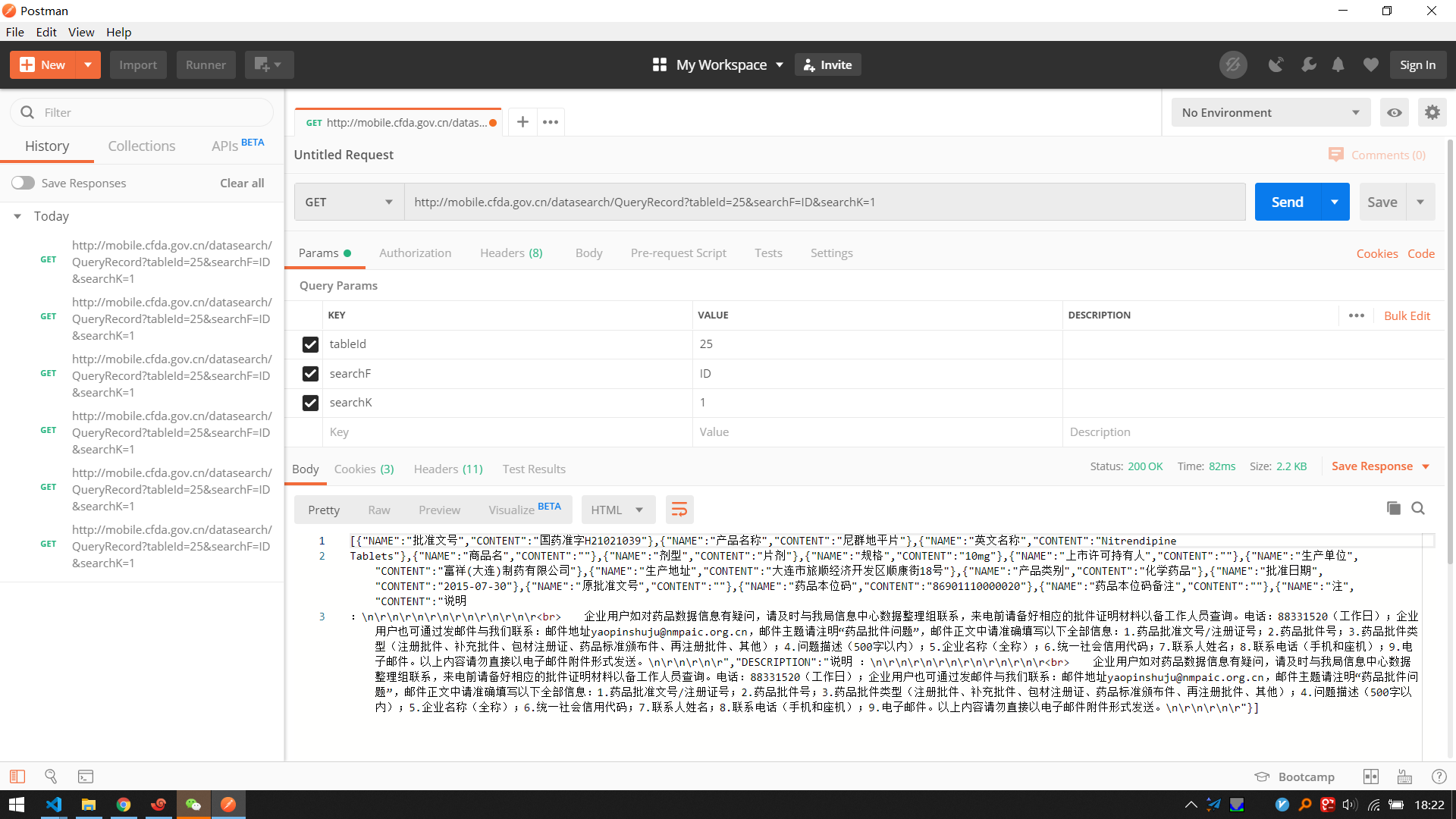Expand Save Response dropdown arrow
This screenshot has height=819, width=1456.
coord(1426,466)
